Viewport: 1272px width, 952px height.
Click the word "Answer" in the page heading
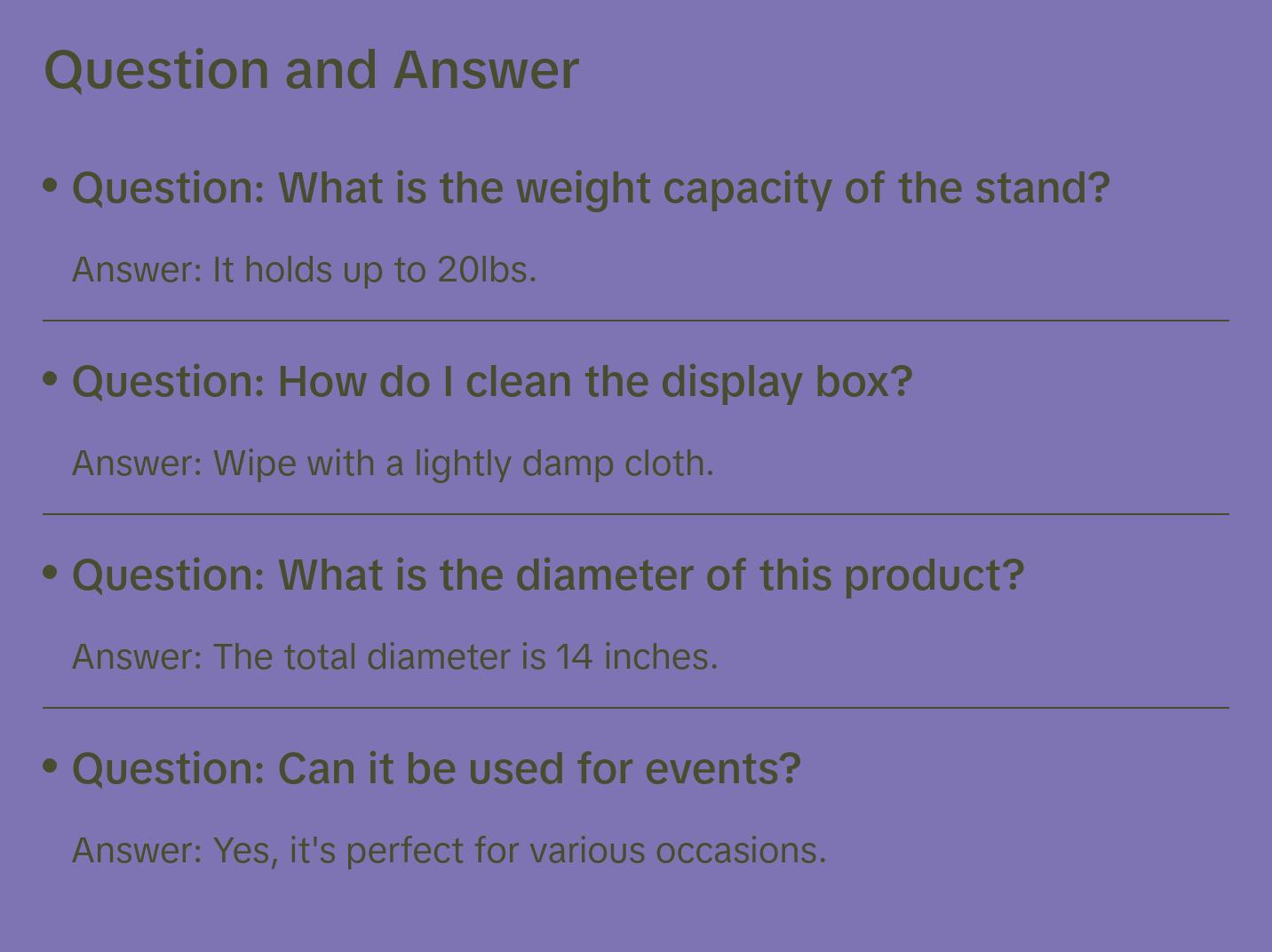click(486, 69)
